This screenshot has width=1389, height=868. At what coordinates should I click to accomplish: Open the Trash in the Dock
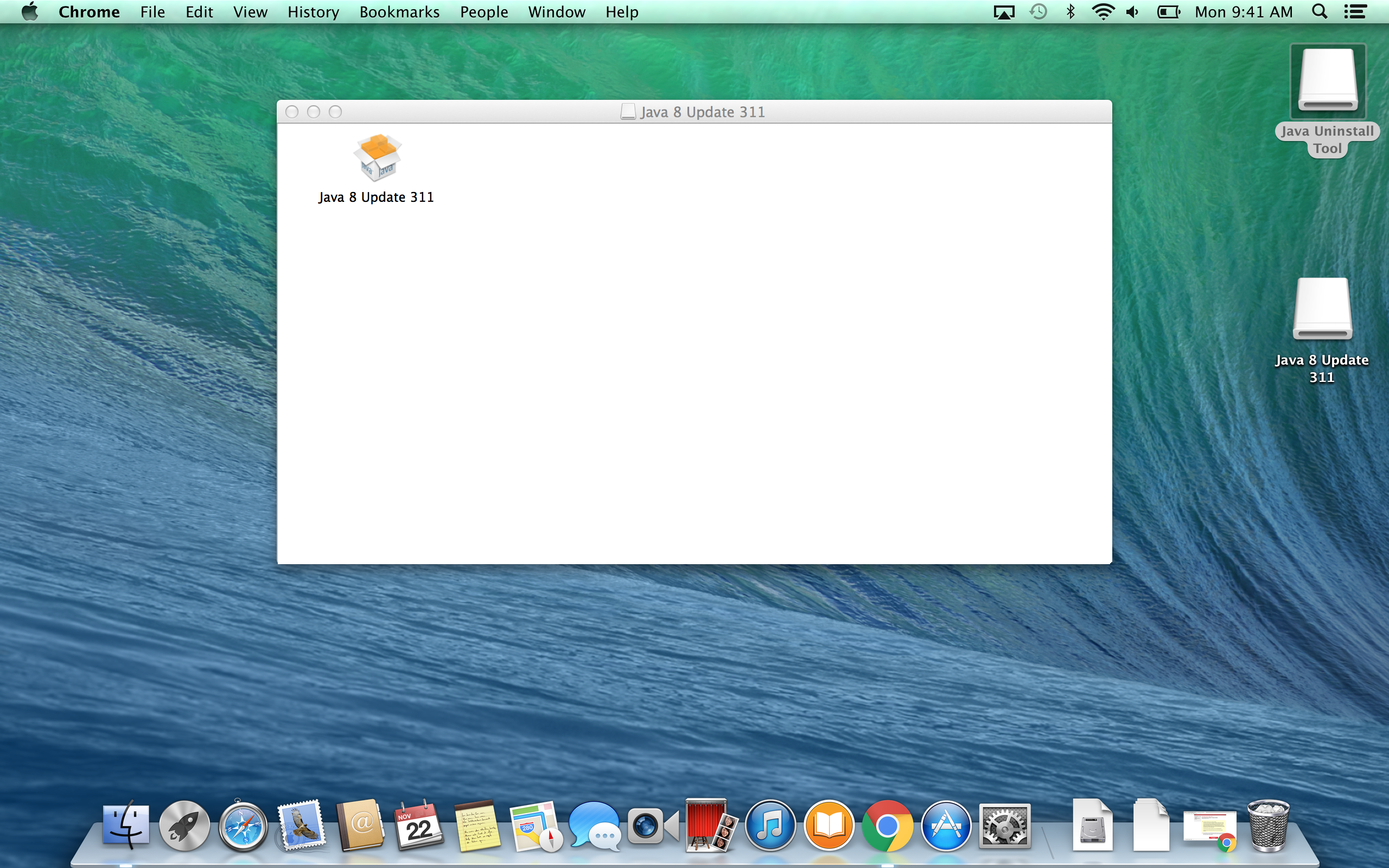pyautogui.click(x=1269, y=826)
